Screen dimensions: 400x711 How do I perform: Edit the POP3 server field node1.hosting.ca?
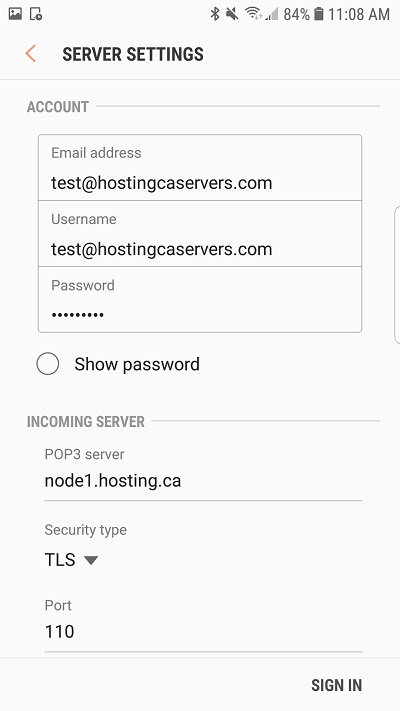point(203,481)
